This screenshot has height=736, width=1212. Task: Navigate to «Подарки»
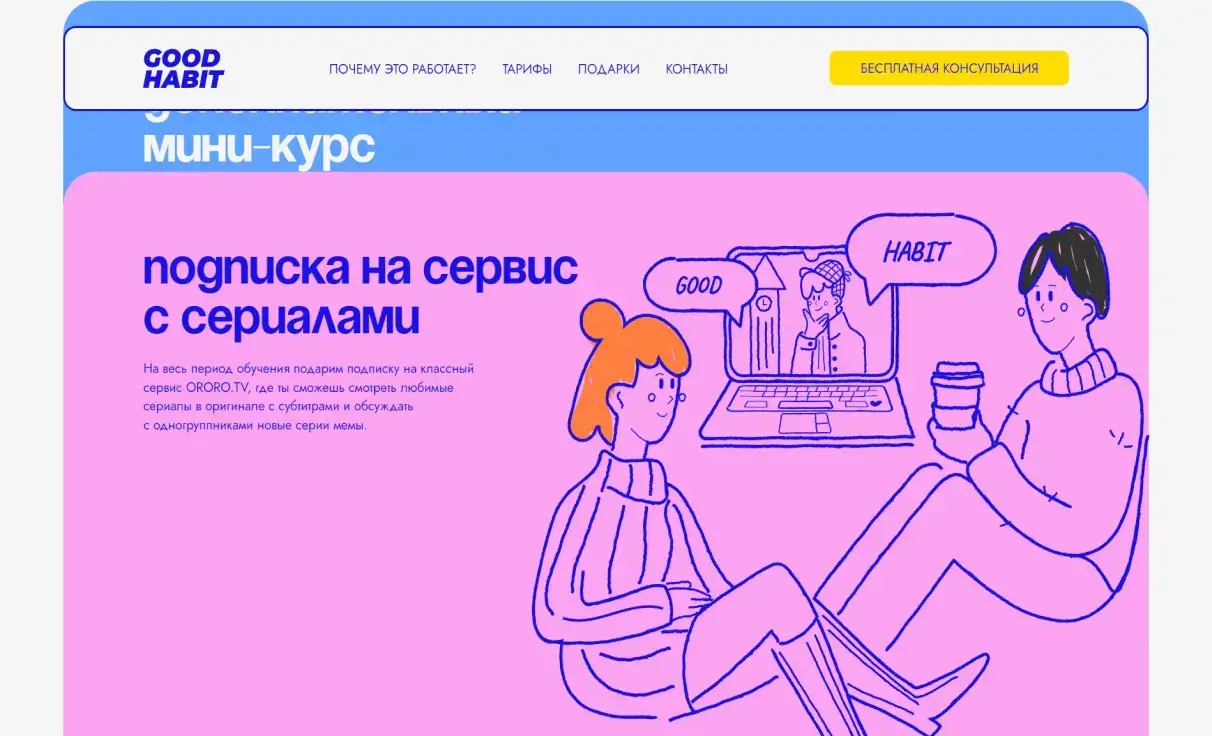coord(608,69)
